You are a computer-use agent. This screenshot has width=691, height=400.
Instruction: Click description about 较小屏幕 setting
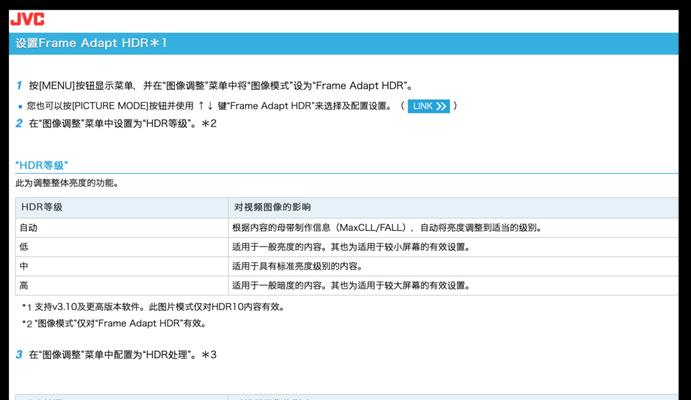click(352, 247)
